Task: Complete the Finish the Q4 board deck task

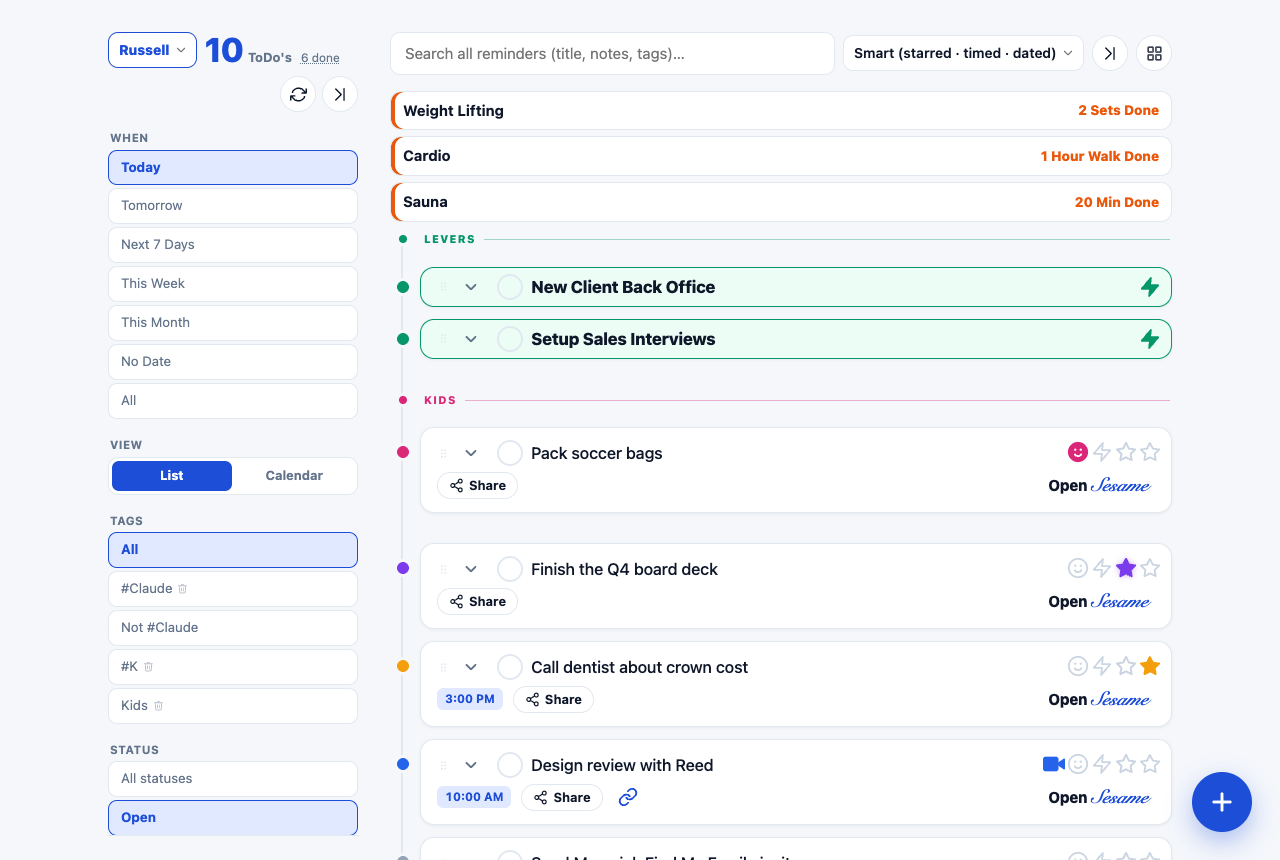Action: (x=510, y=569)
